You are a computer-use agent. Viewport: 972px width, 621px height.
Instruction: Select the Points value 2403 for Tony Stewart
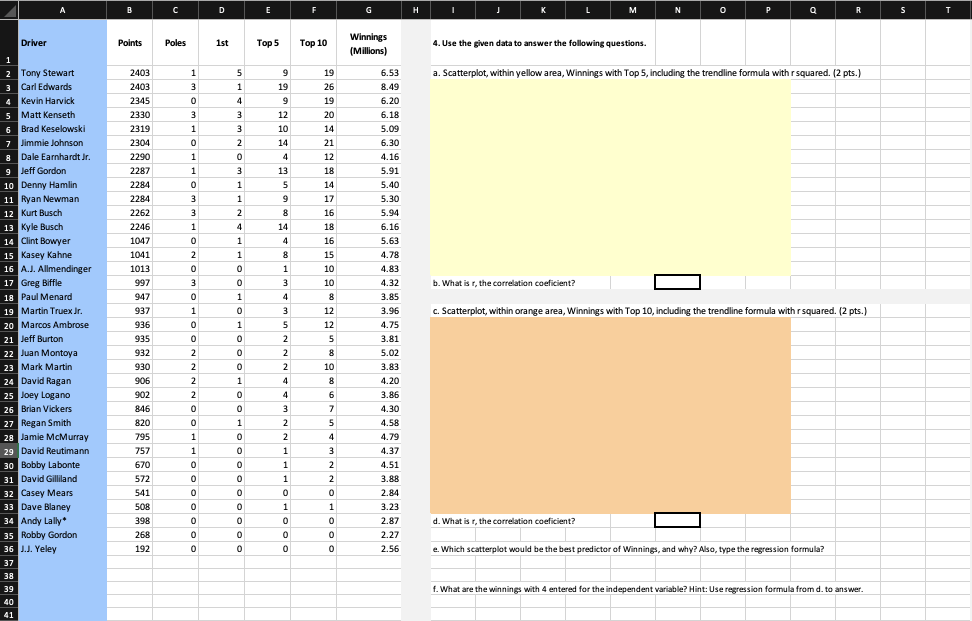click(x=130, y=72)
